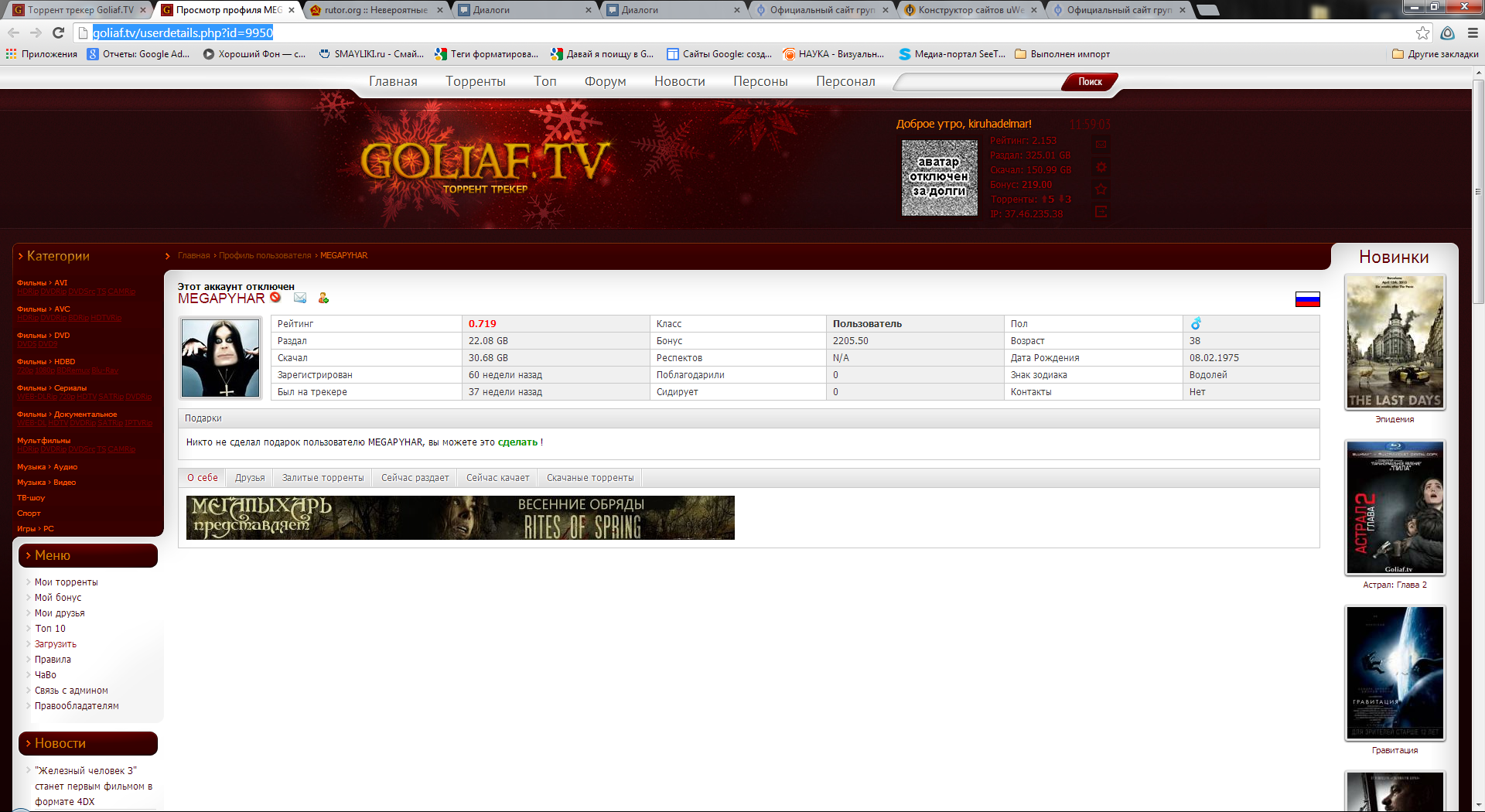Screen dimensions: 1485x812
Task: Click the Rites of Spring banner image
Action: (x=460, y=517)
